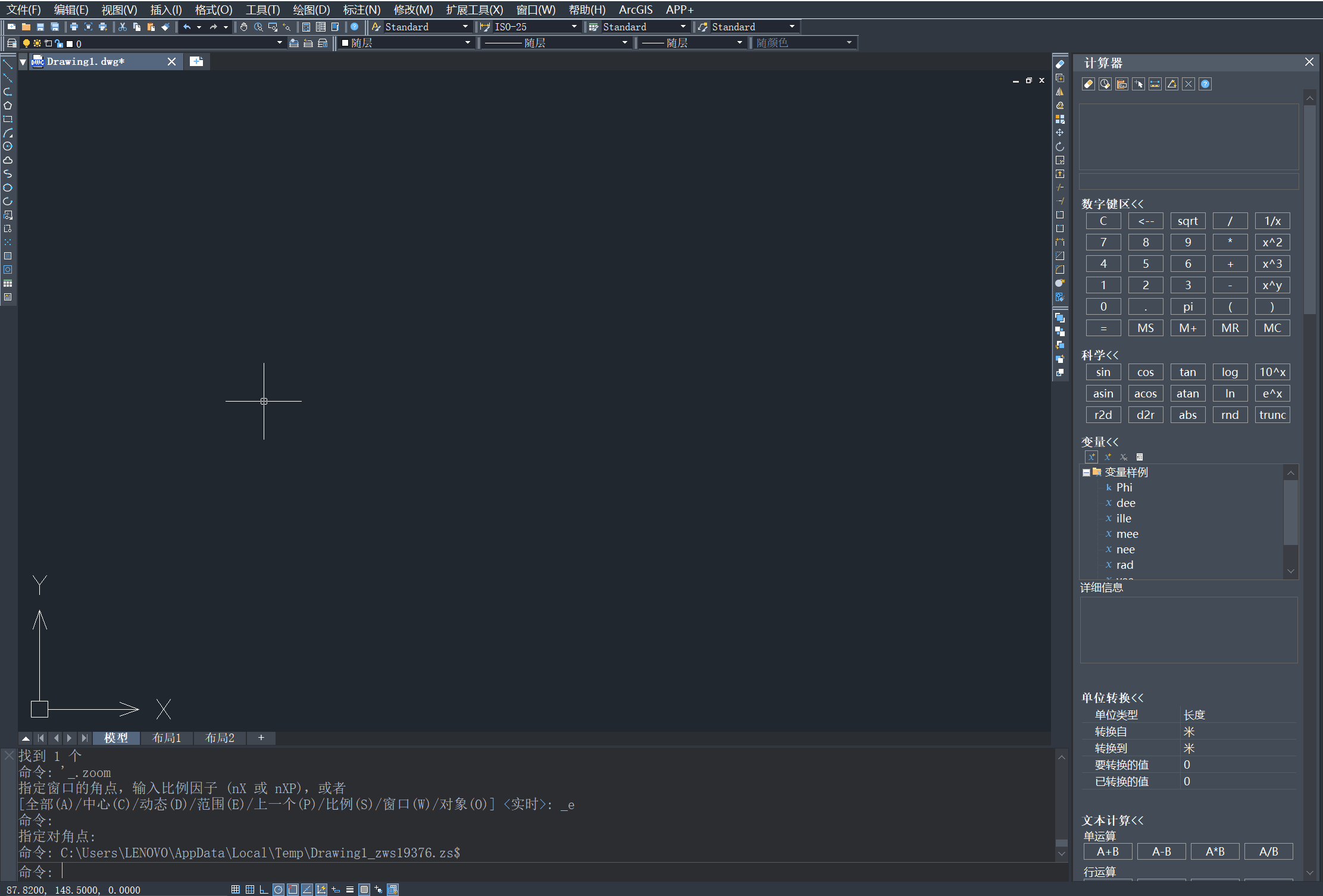Image resolution: width=1323 pixels, height=896 pixels.
Task: Open the Layer Properties Manager icon
Action: click(11, 43)
